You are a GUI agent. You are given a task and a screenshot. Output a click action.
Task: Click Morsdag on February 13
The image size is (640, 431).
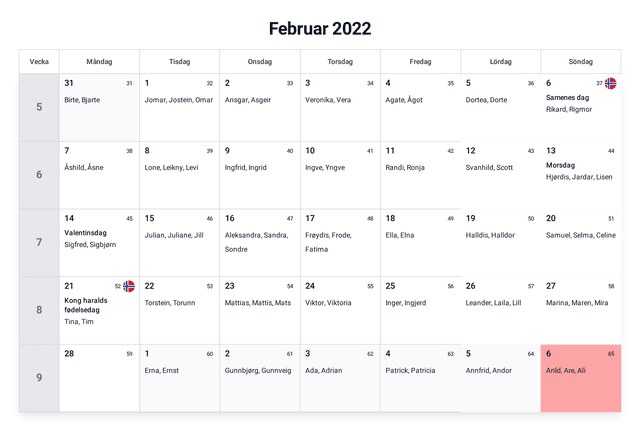click(x=560, y=165)
